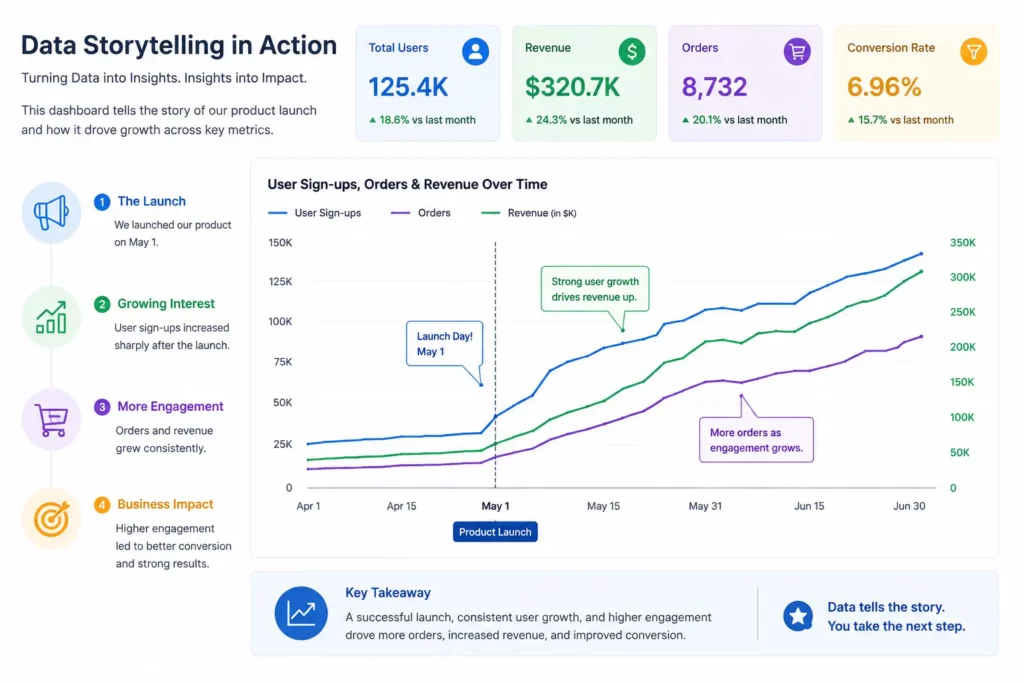
Task: Click the purple step number 3 badge
Action: pos(102,407)
